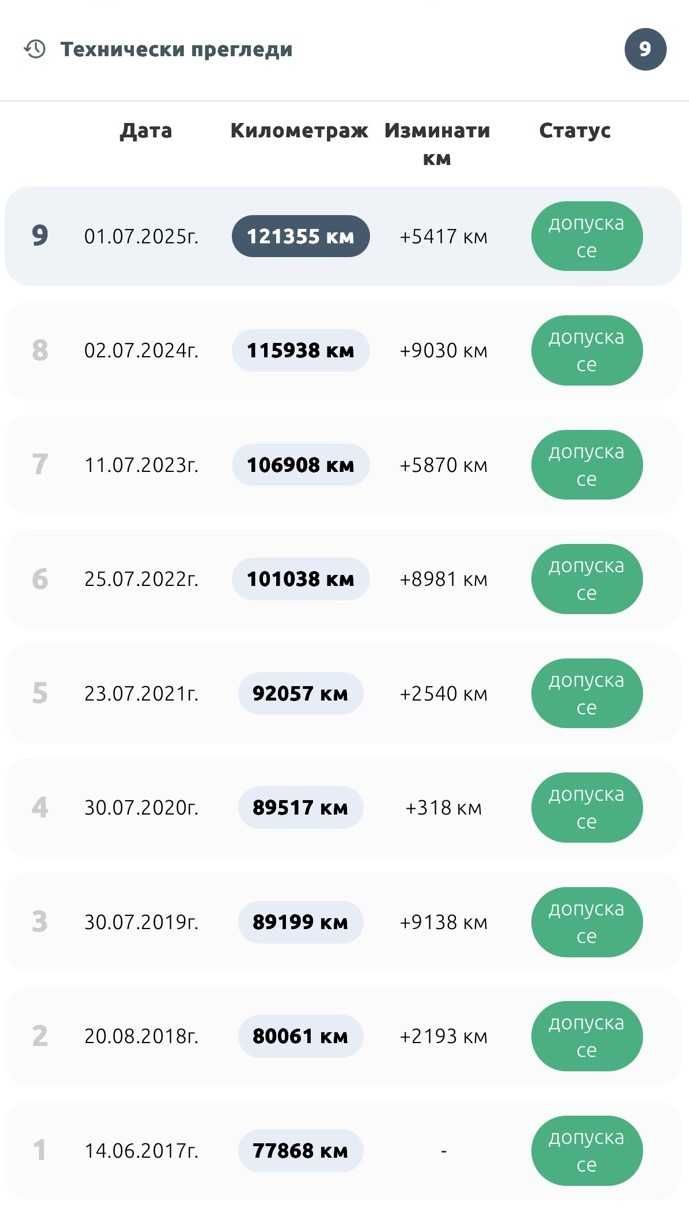Screen dimensions: 689x1228
Task: Select the 121355 км mileage pill
Action: coord(301,236)
